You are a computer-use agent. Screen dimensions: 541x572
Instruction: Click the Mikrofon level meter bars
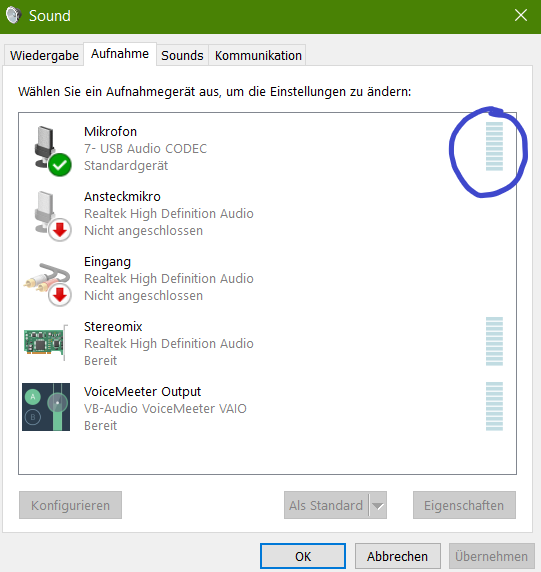pos(494,146)
